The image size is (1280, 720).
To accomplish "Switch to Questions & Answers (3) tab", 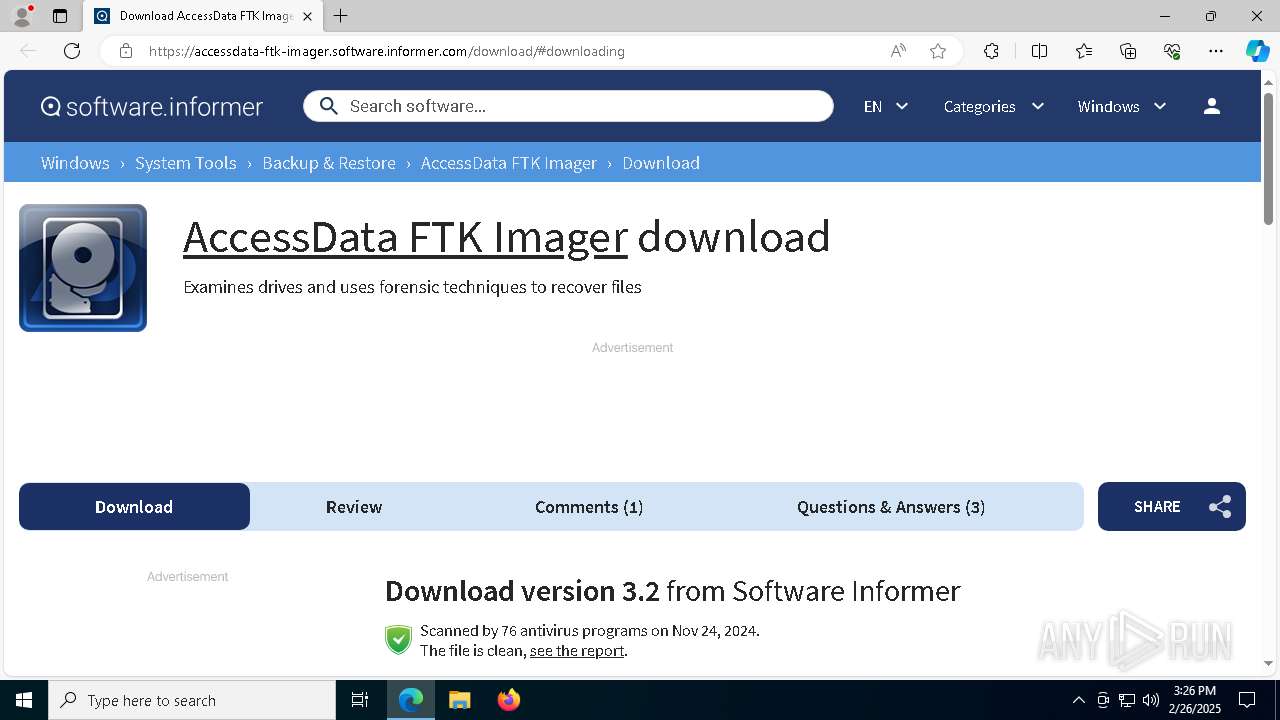I will pyautogui.click(x=891, y=507).
